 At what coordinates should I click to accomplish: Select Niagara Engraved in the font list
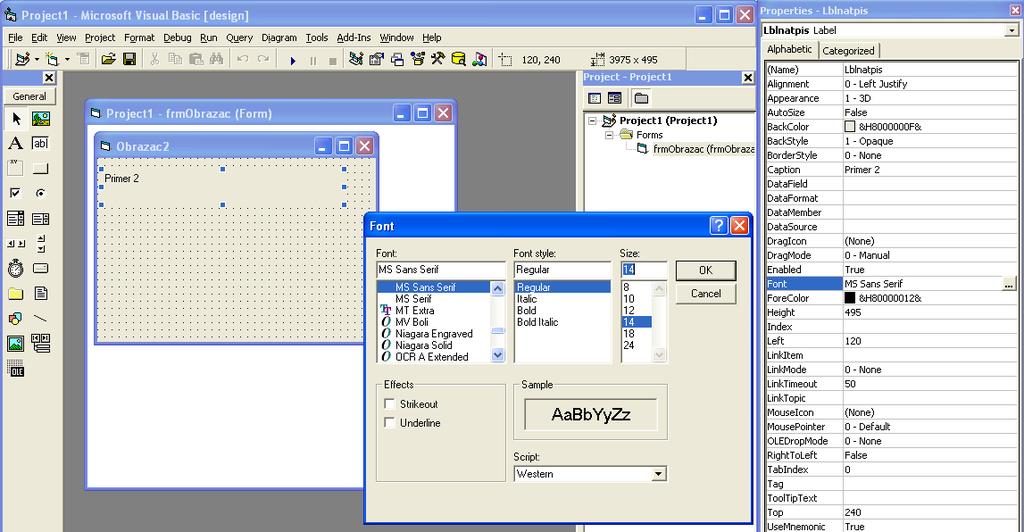click(434, 334)
